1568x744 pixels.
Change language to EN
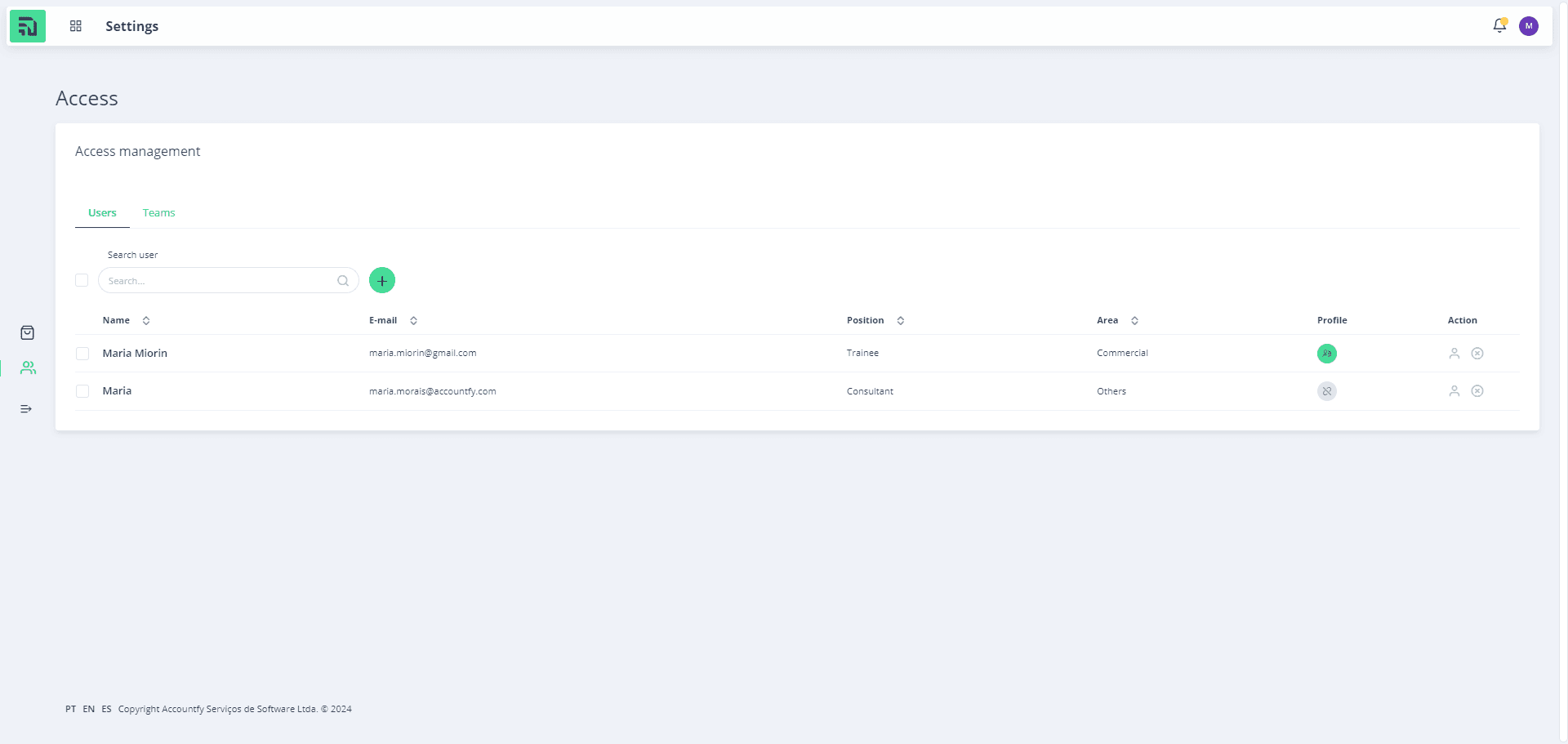tap(89, 709)
